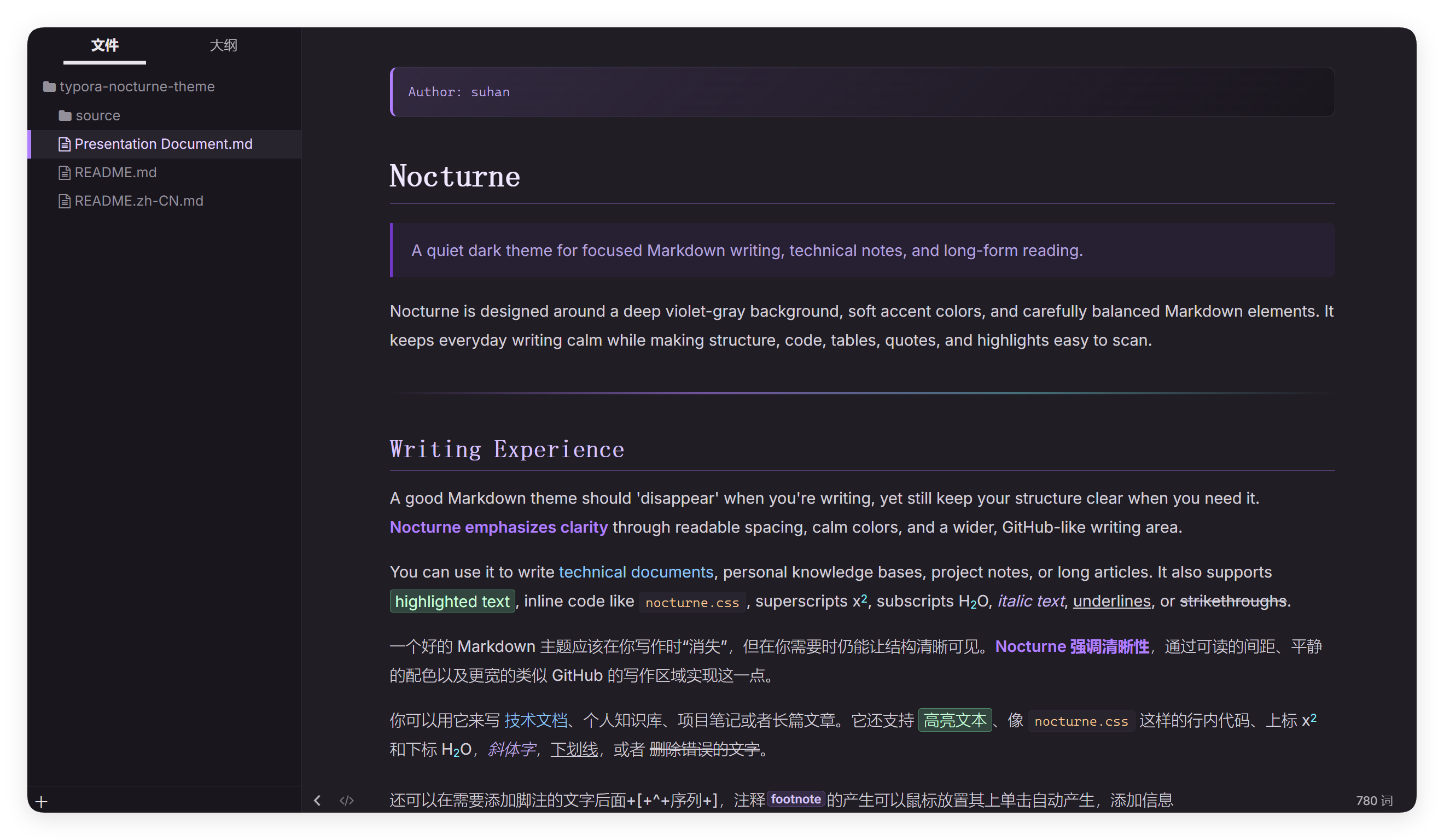Collapse the sidebar with the left chevron
Viewport: 1444px width, 840px height.
[317, 801]
